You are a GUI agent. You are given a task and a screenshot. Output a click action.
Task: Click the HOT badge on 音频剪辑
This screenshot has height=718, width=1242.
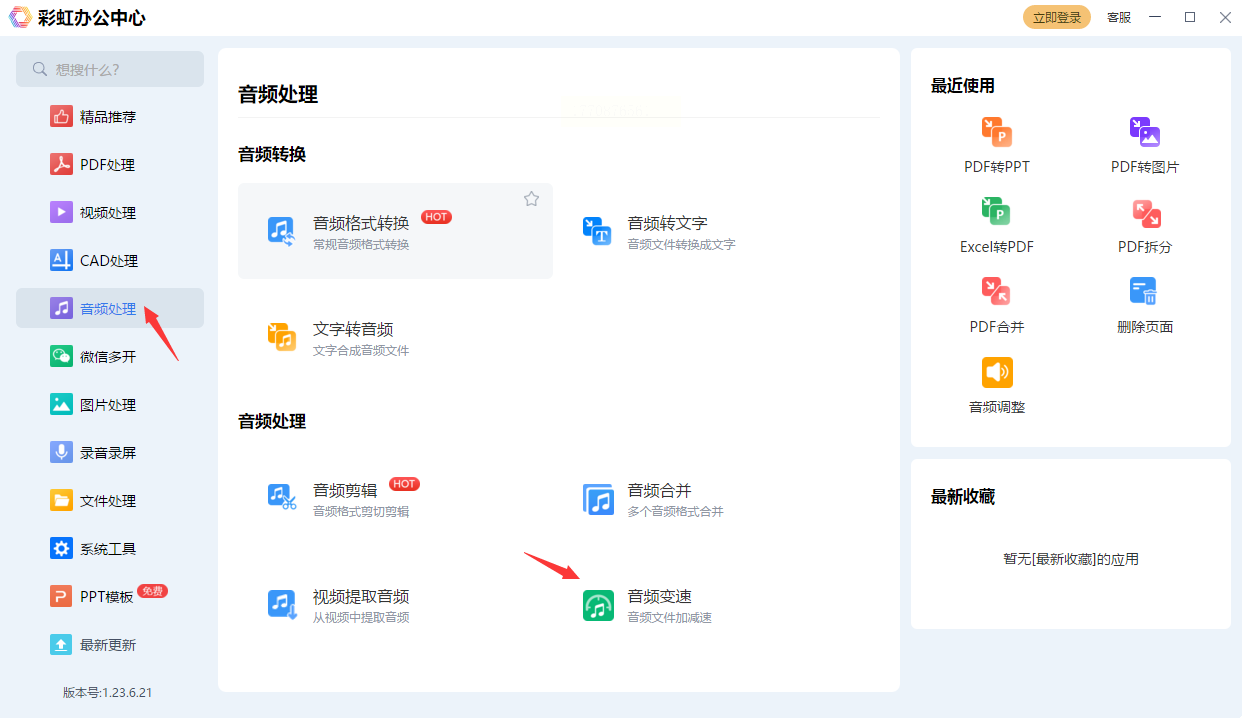tap(404, 484)
